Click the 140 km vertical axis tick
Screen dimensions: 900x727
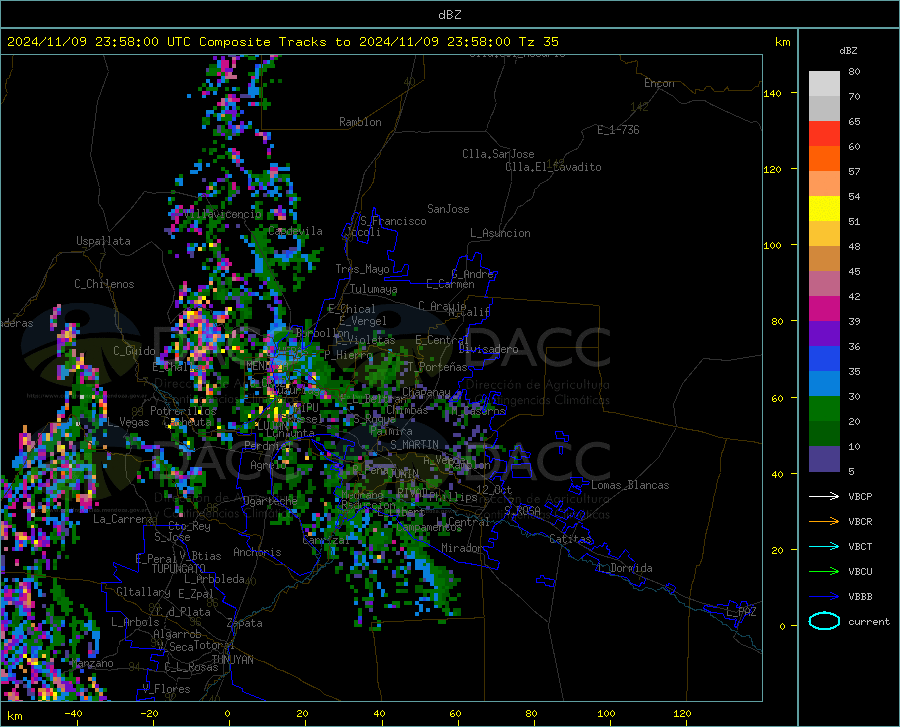coord(773,93)
